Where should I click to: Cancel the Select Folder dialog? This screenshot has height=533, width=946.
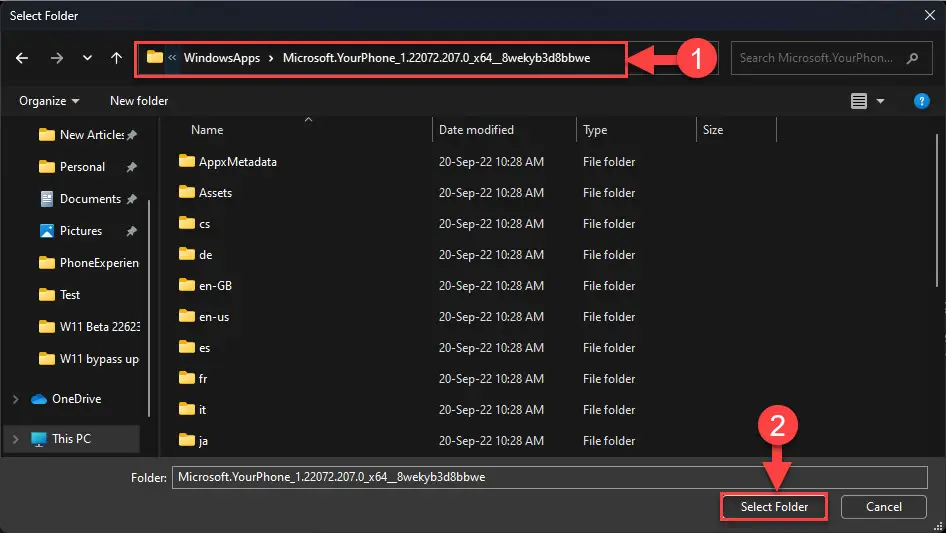pos(884,506)
